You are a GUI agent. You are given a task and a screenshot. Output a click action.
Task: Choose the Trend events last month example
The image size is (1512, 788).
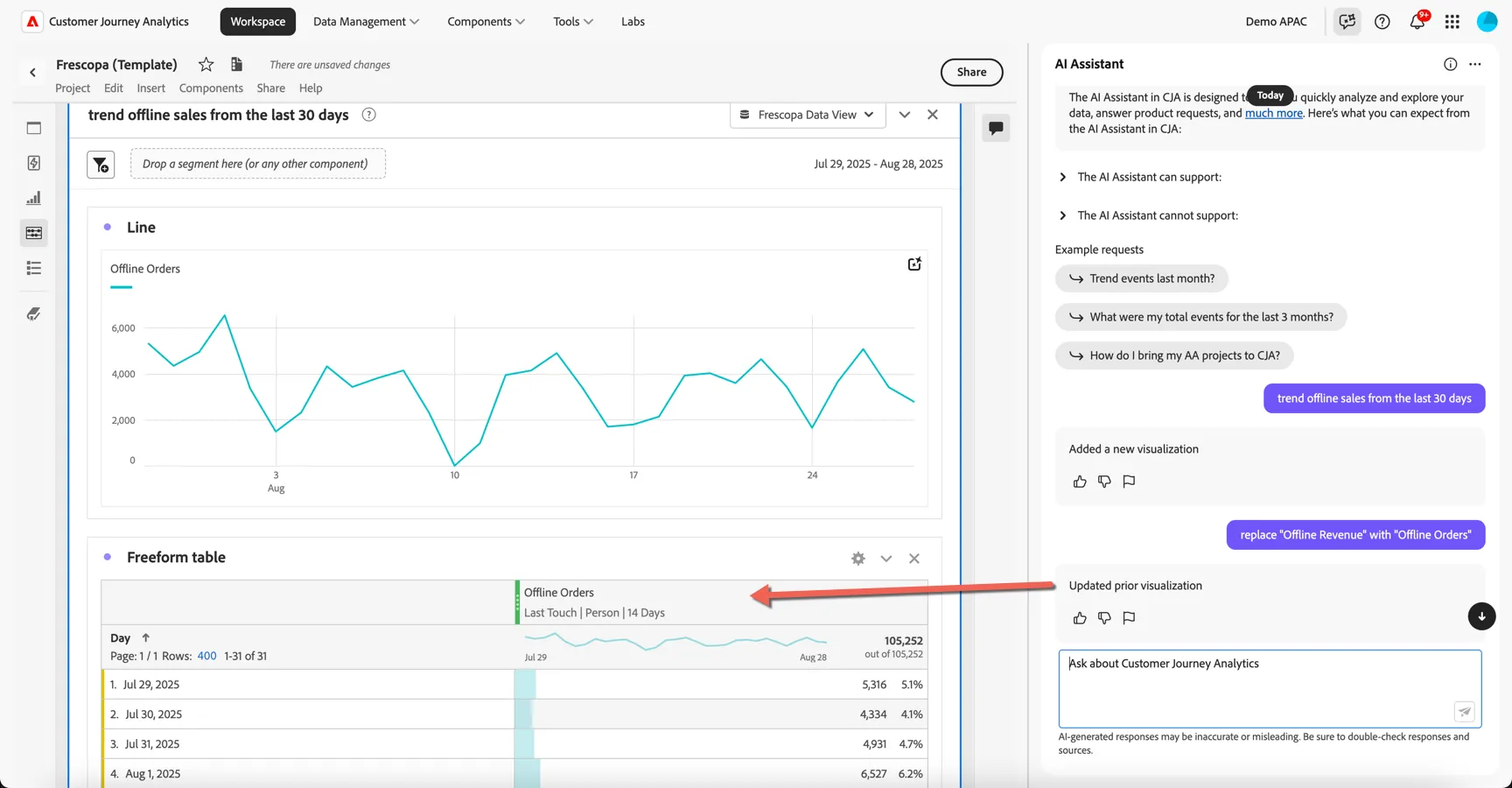(1142, 278)
